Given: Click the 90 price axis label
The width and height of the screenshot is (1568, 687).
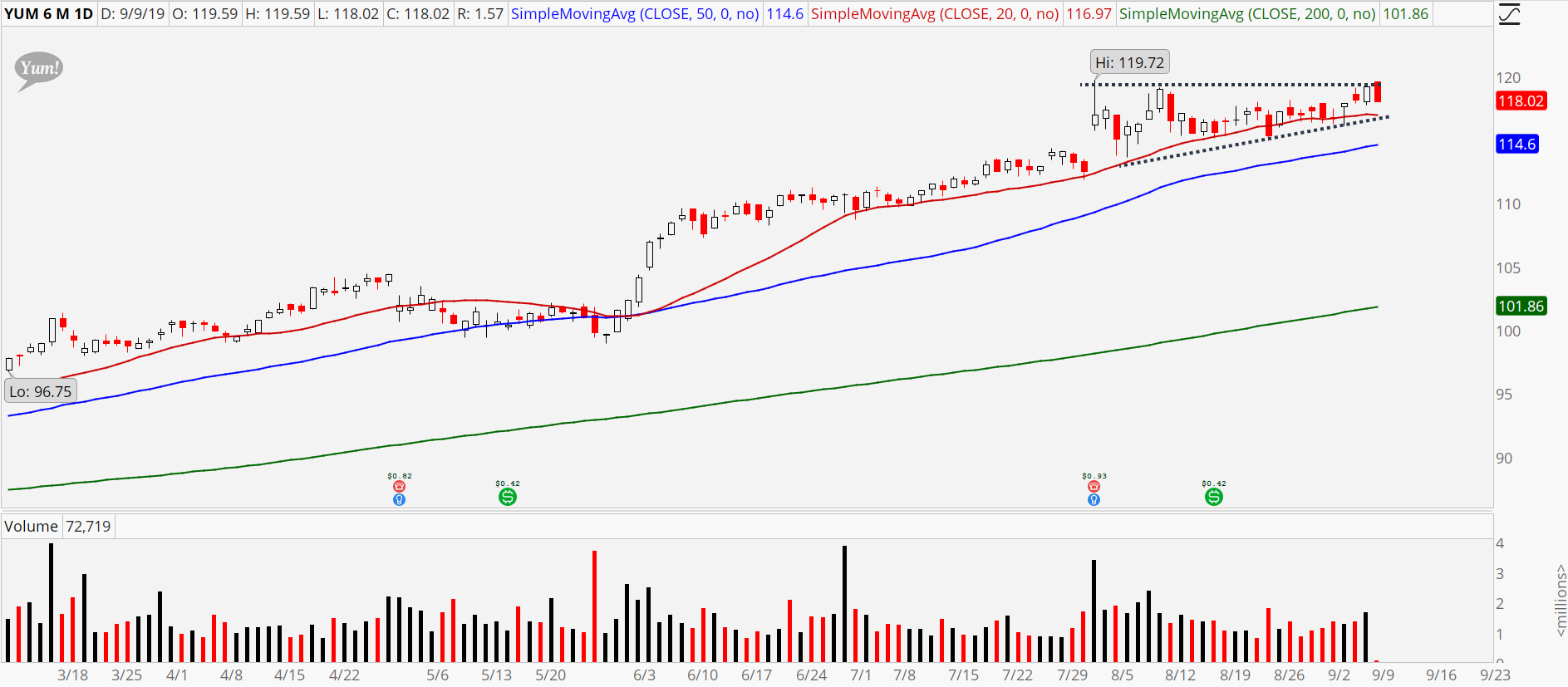Looking at the screenshot, I should 1504,459.
